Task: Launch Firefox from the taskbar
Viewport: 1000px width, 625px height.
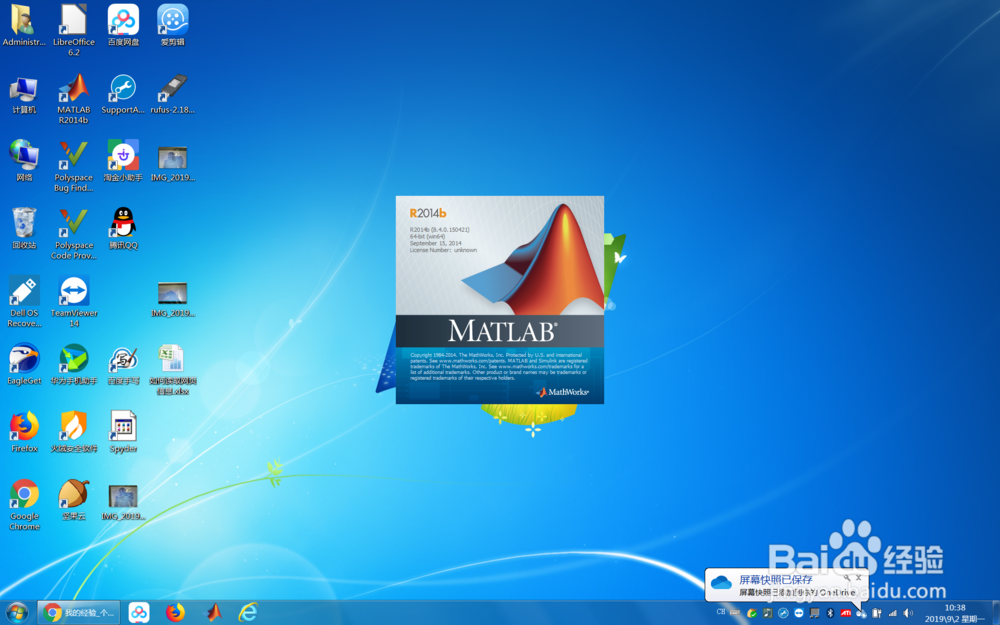Action: tap(175, 613)
